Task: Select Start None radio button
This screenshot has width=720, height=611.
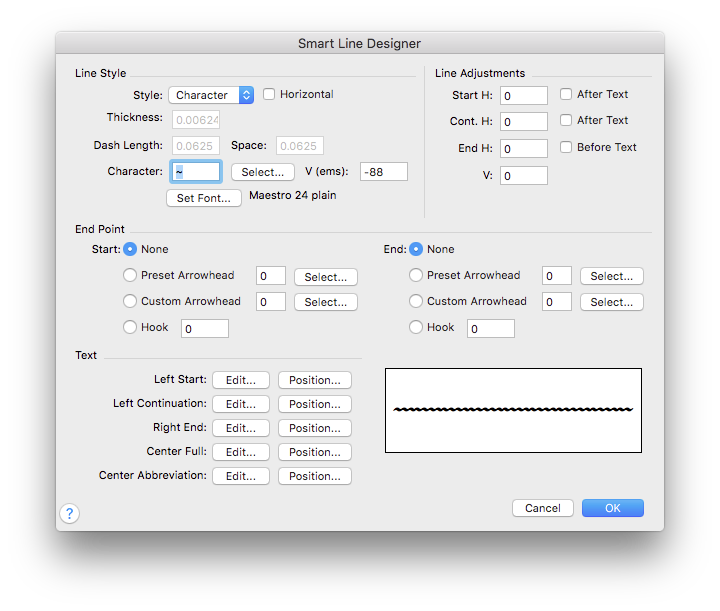Action: click(130, 249)
